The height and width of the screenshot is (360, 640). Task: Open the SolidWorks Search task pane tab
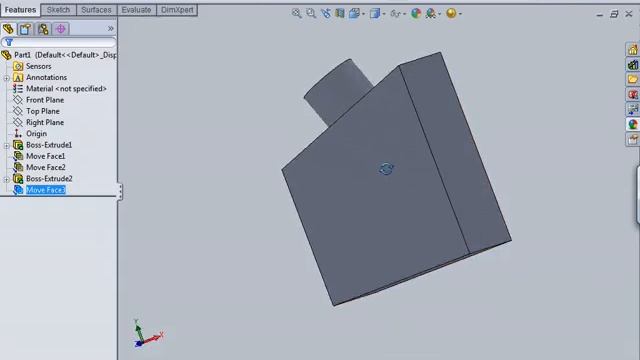[x=633, y=94]
